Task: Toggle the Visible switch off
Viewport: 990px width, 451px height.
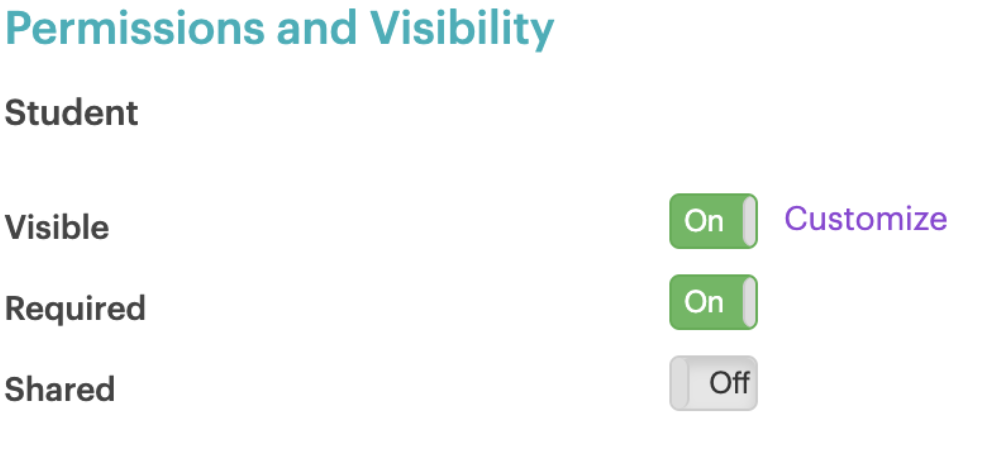Action: coord(713,221)
